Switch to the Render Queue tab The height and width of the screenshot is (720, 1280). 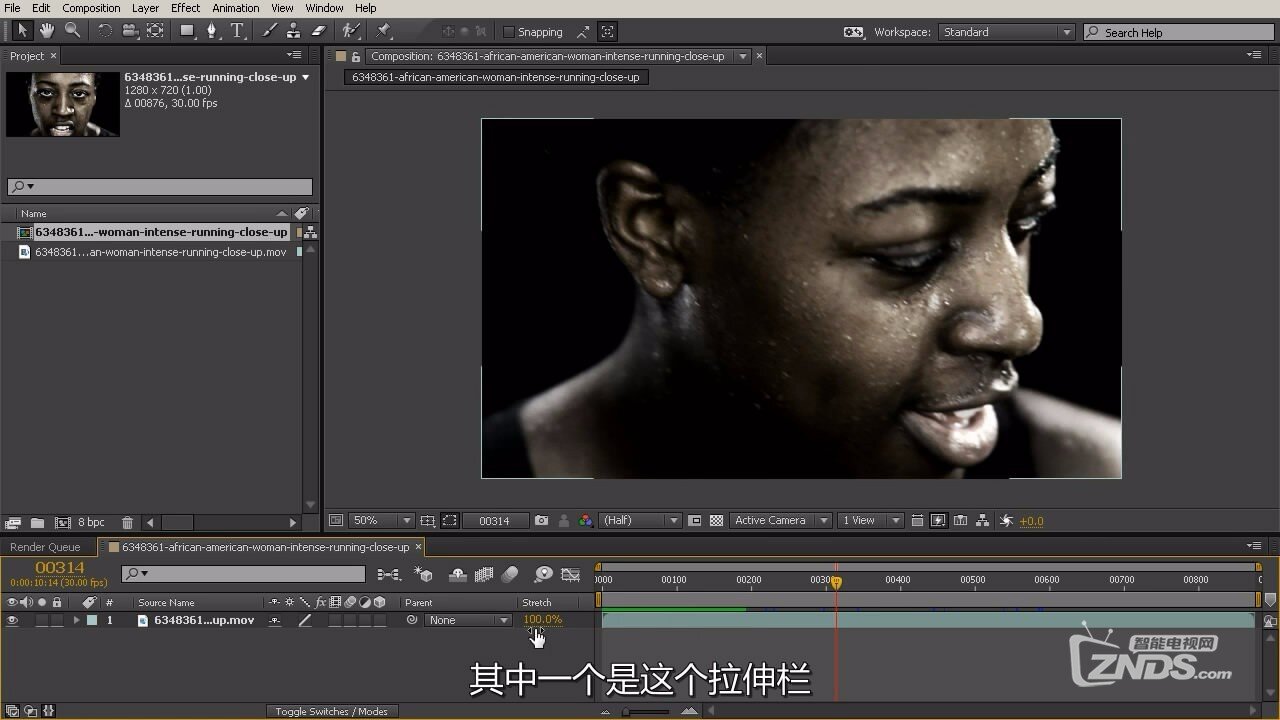[x=45, y=547]
